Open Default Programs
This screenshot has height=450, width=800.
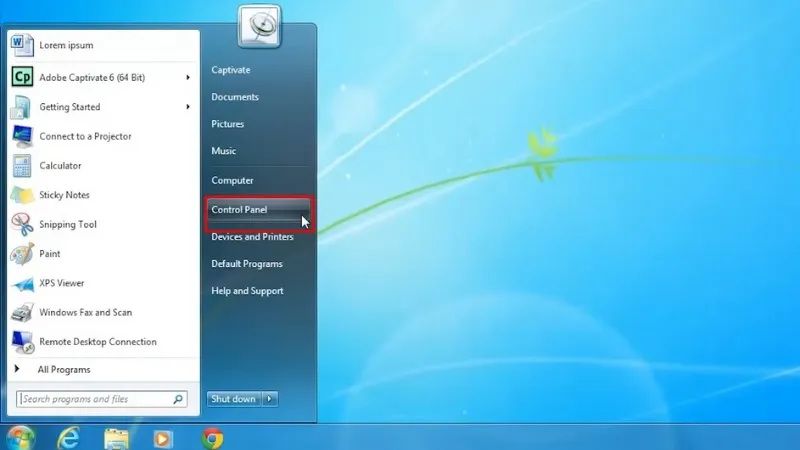[247, 264]
